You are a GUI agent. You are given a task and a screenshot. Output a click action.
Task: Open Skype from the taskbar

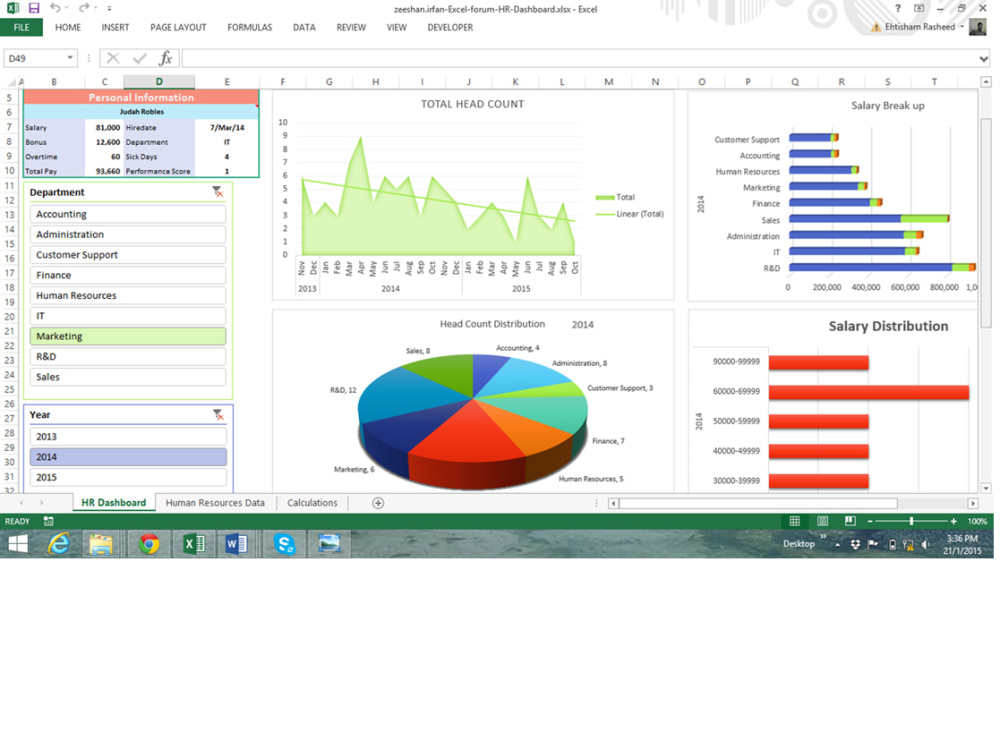pos(284,544)
